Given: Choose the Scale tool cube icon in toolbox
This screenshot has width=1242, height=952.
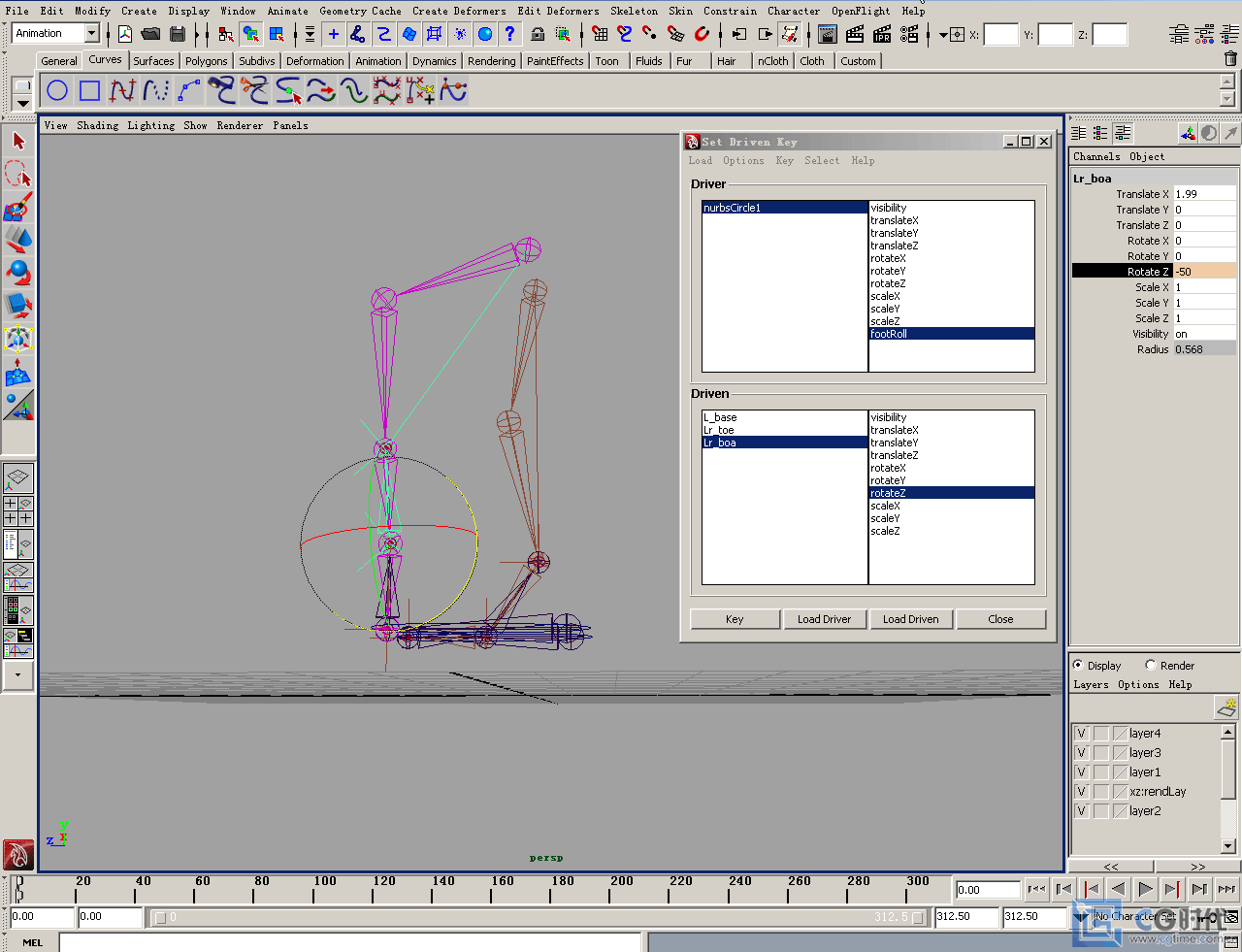Looking at the screenshot, I should [x=18, y=306].
